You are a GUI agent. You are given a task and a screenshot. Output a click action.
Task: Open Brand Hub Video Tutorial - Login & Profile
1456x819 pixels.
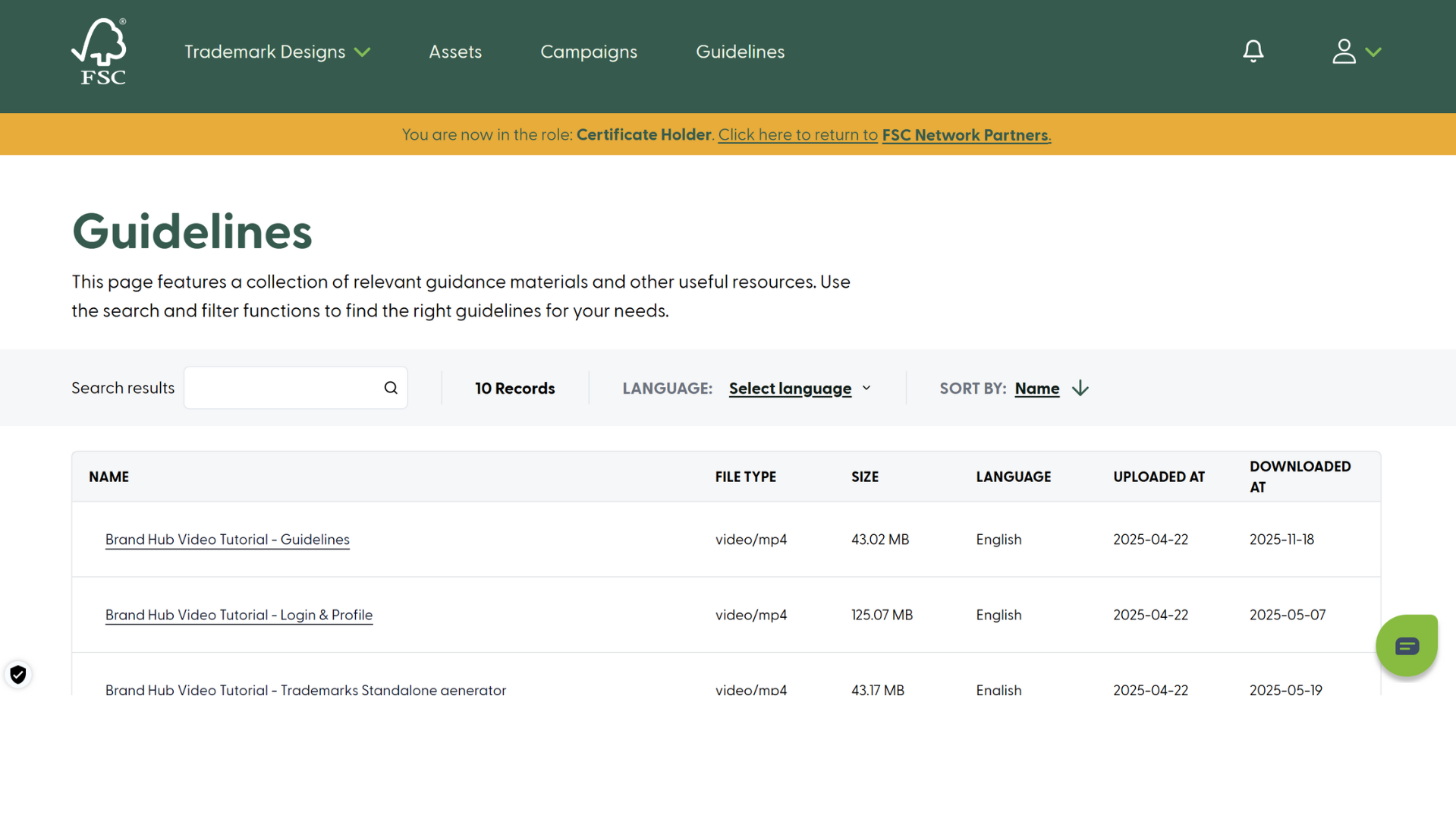tap(239, 615)
